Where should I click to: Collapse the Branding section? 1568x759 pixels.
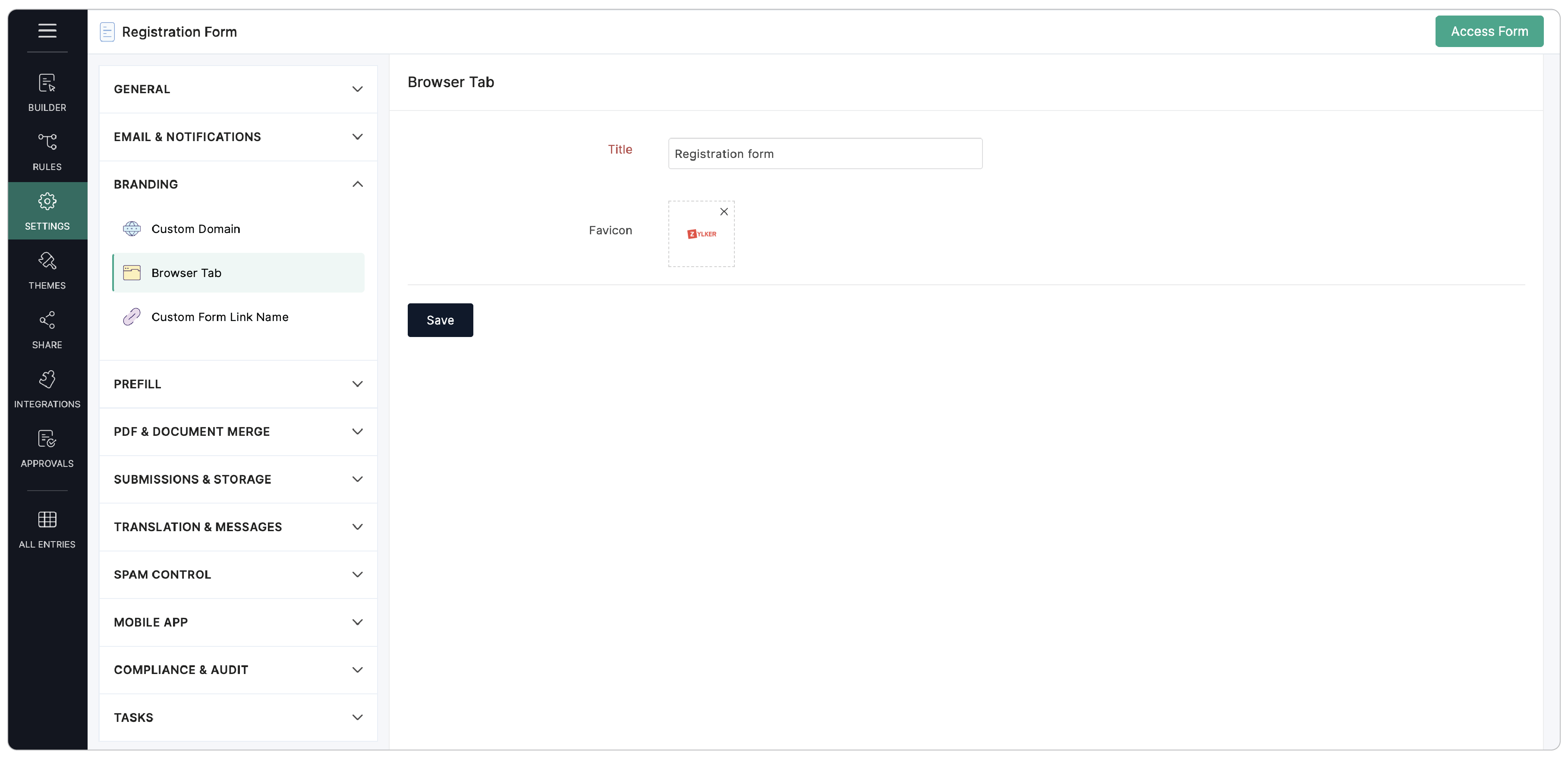pyautogui.click(x=237, y=184)
